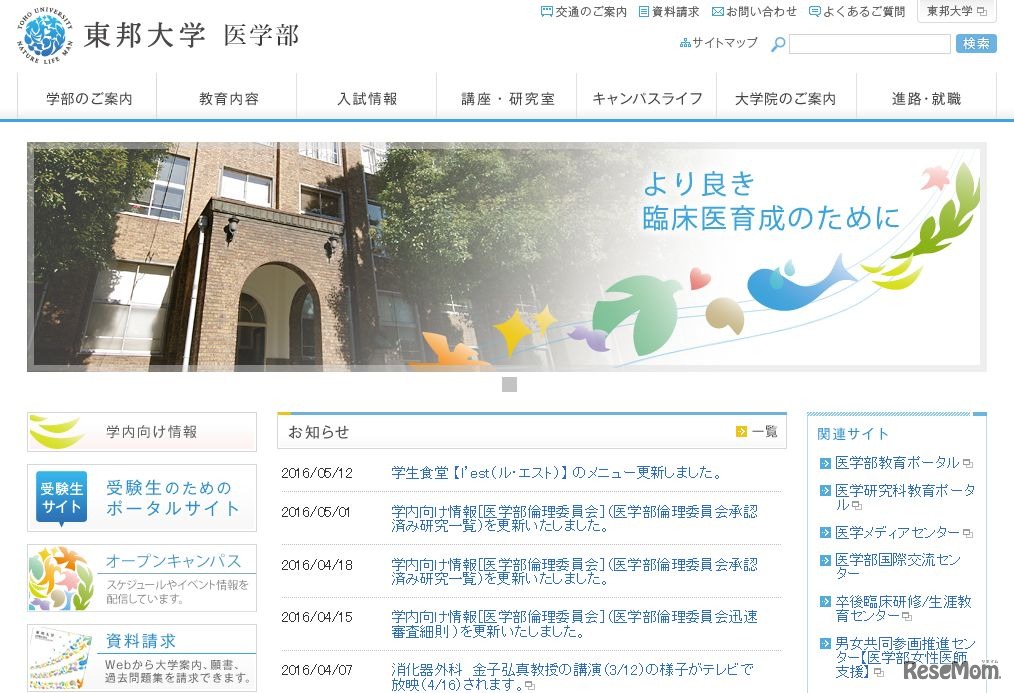Open 消化器外科 金子弘真教授 news link

tap(572, 677)
